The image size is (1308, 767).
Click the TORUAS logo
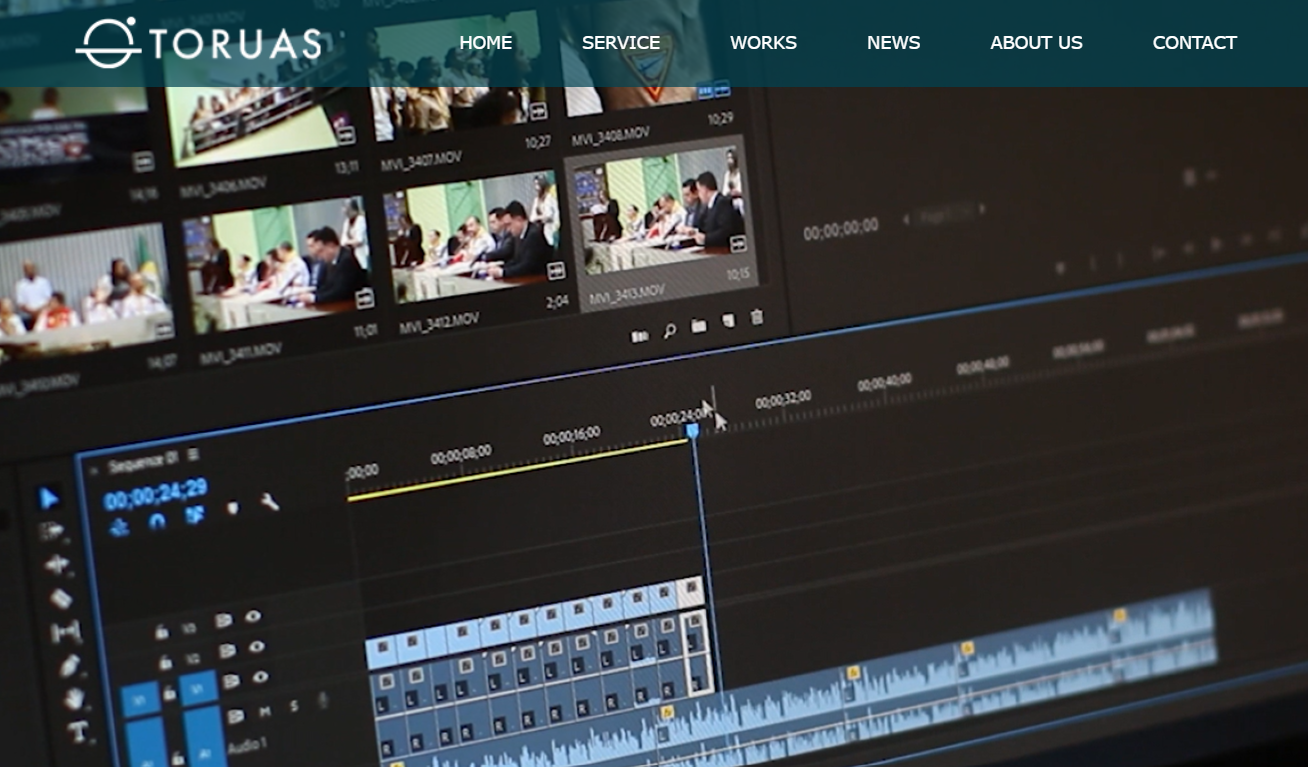tap(199, 42)
